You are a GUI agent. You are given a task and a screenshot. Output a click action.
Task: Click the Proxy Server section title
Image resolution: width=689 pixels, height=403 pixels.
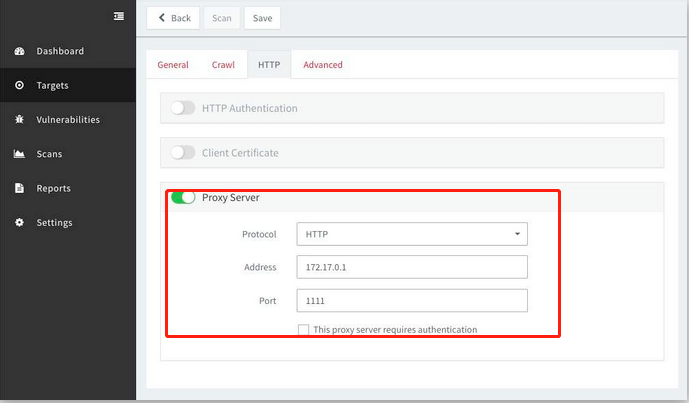(231, 197)
